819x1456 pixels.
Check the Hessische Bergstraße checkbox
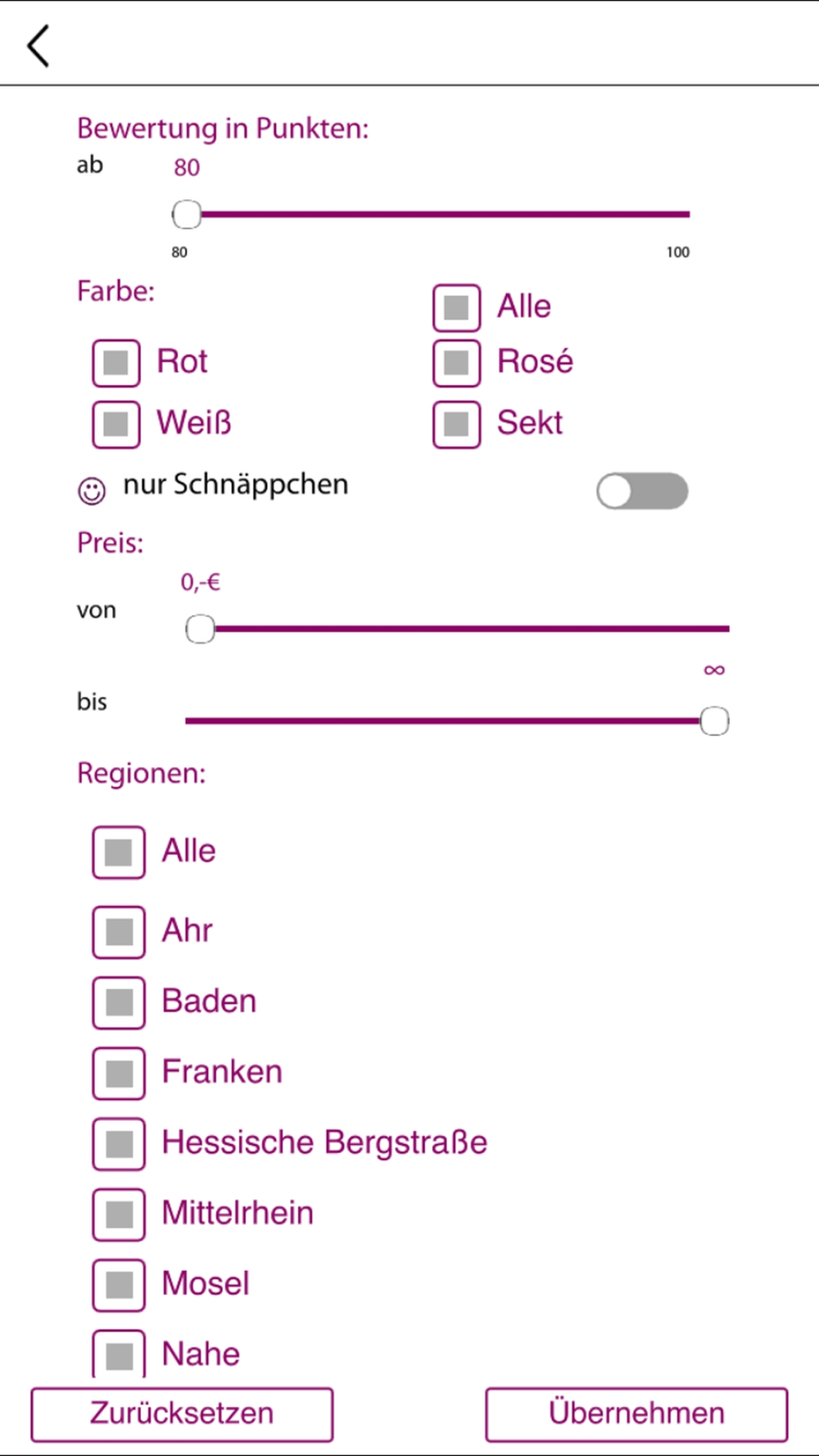119,1143
